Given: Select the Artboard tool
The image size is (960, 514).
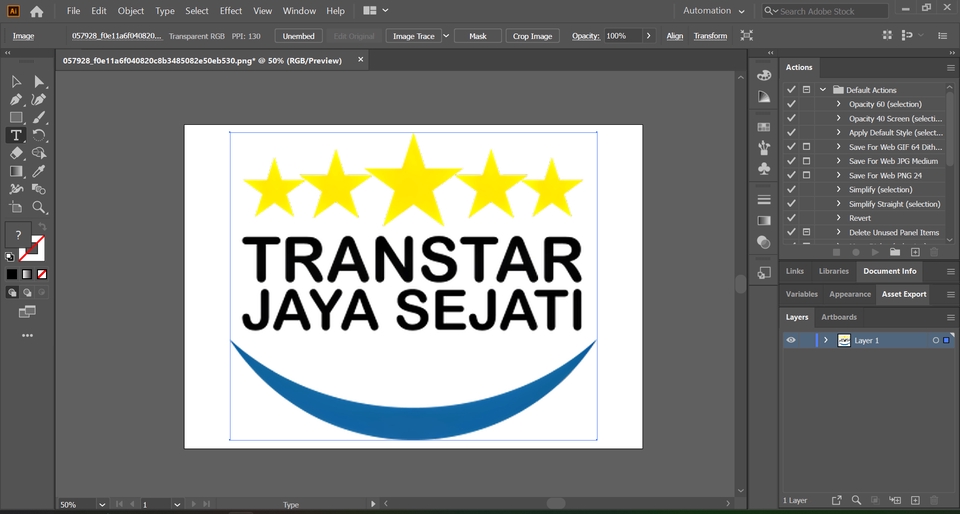Looking at the screenshot, I should [x=17, y=207].
